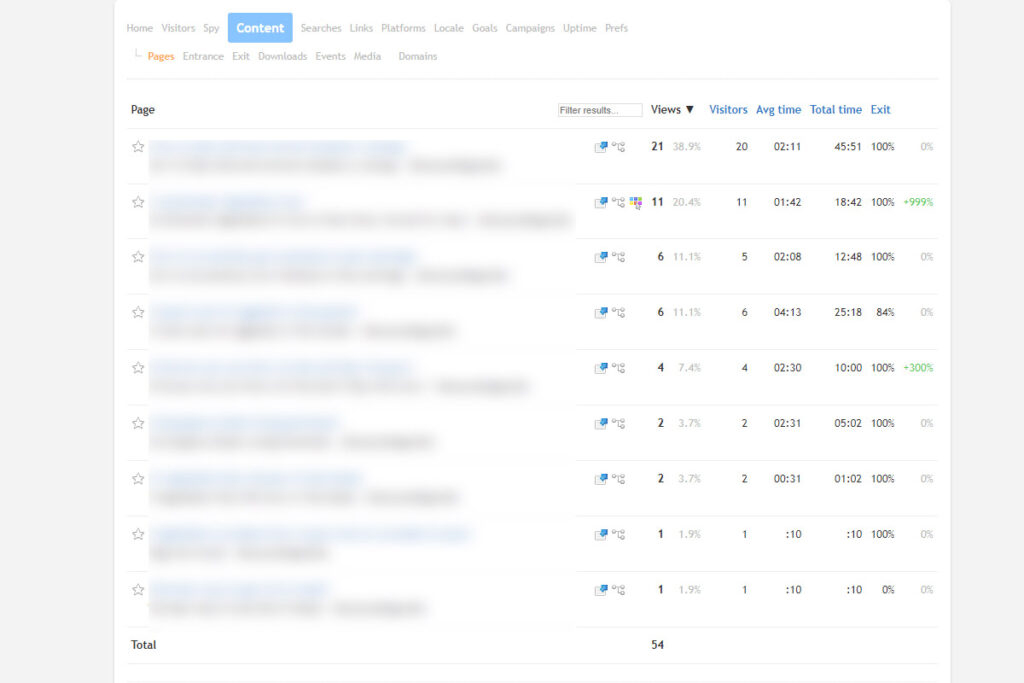Screen dimensions: 1024x683
Task: Toggle favorite star on the last page row
Action: [x=138, y=590]
